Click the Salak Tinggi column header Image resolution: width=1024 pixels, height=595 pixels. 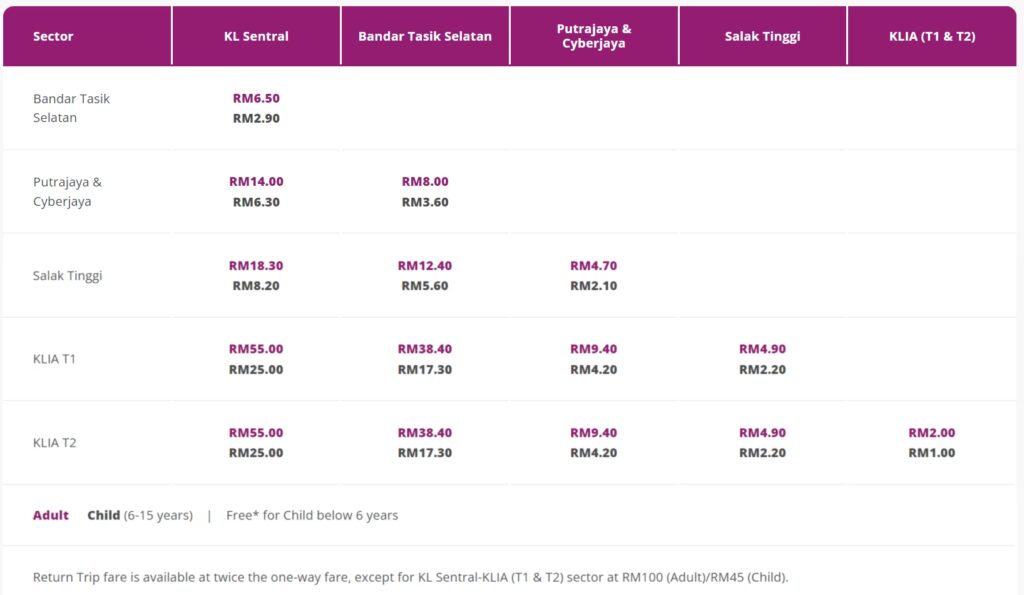pyautogui.click(x=762, y=37)
